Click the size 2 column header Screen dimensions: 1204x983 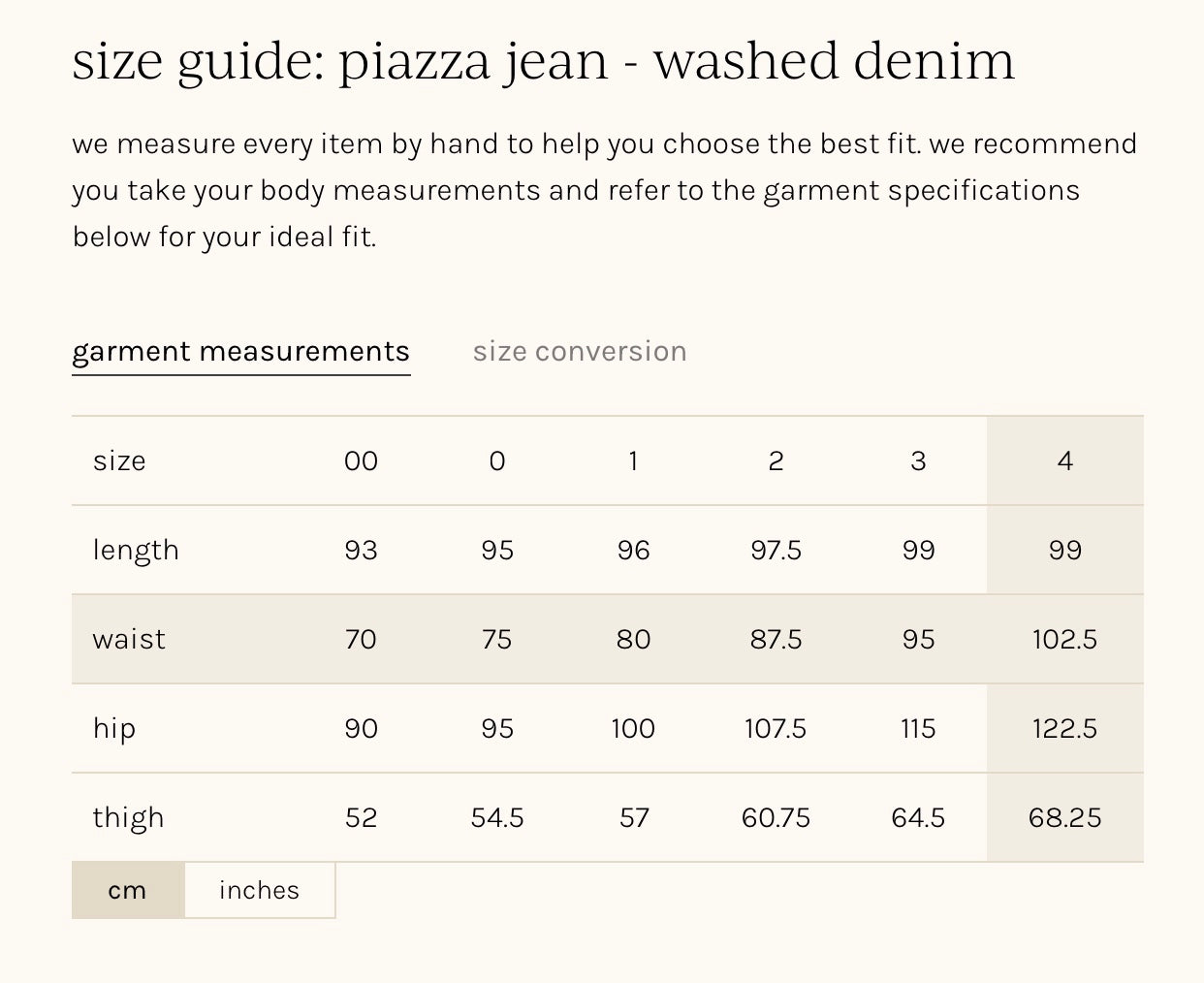[776, 460]
